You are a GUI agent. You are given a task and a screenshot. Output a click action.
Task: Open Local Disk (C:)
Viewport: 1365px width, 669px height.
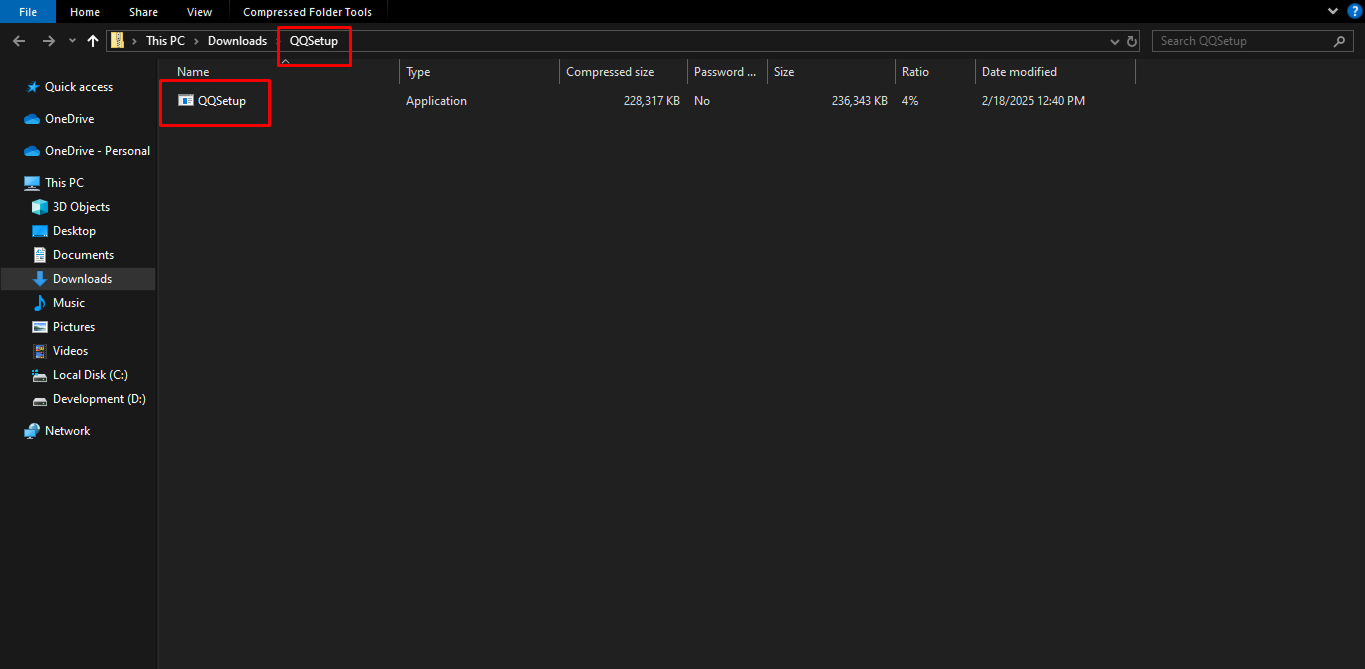coord(90,375)
